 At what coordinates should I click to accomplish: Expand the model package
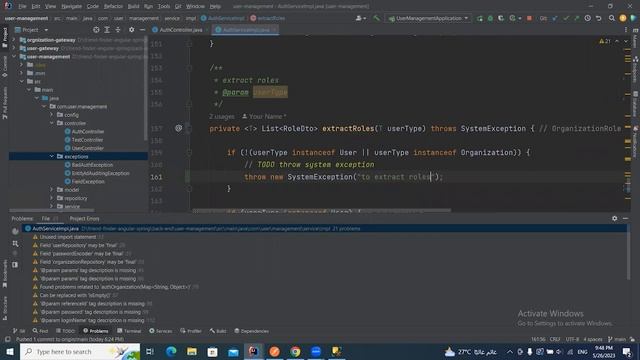point(52,190)
